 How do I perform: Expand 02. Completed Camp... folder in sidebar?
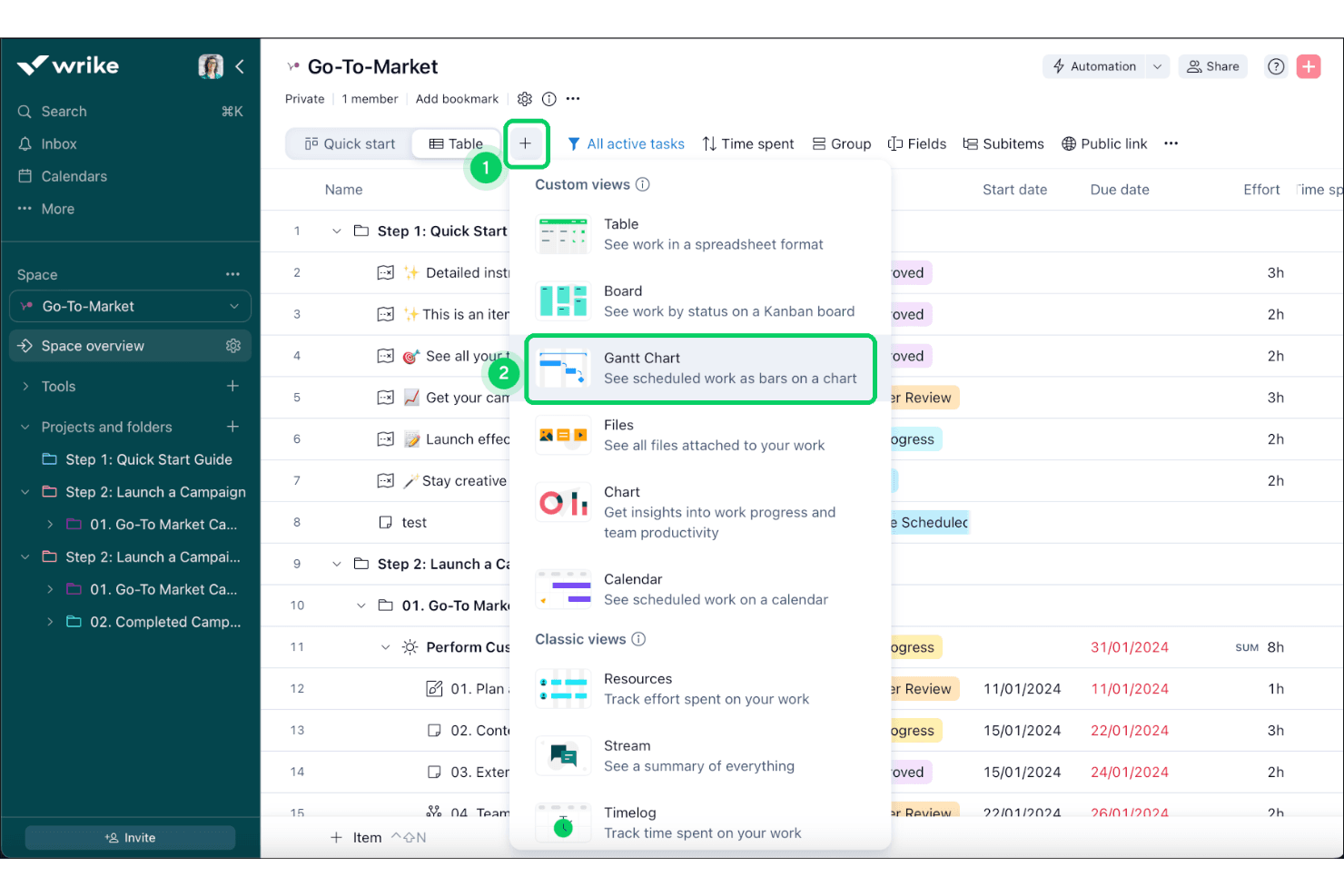pyautogui.click(x=50, y=622)
